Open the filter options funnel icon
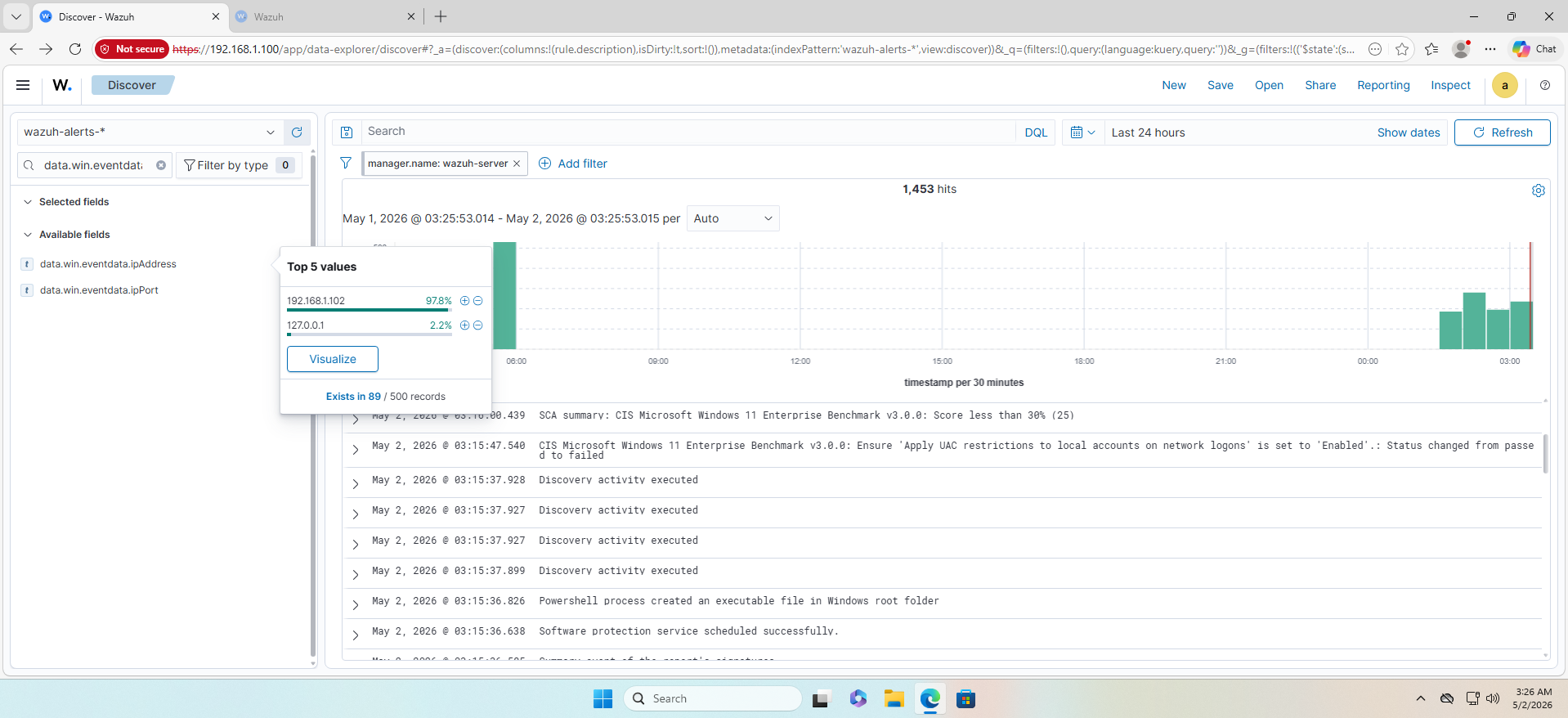The image size is (1568, 718). [346, 164]
